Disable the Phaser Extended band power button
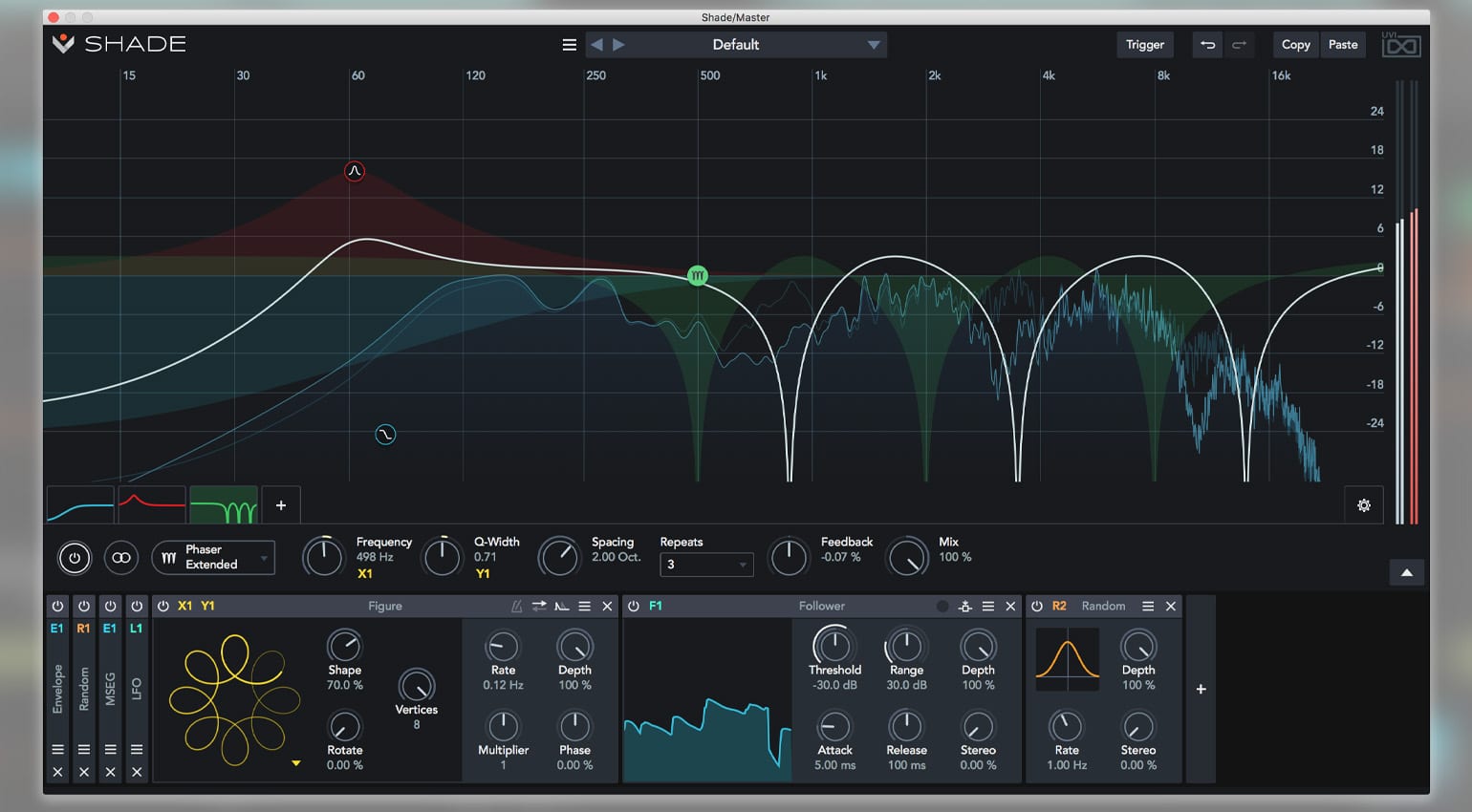 (75, 558)
